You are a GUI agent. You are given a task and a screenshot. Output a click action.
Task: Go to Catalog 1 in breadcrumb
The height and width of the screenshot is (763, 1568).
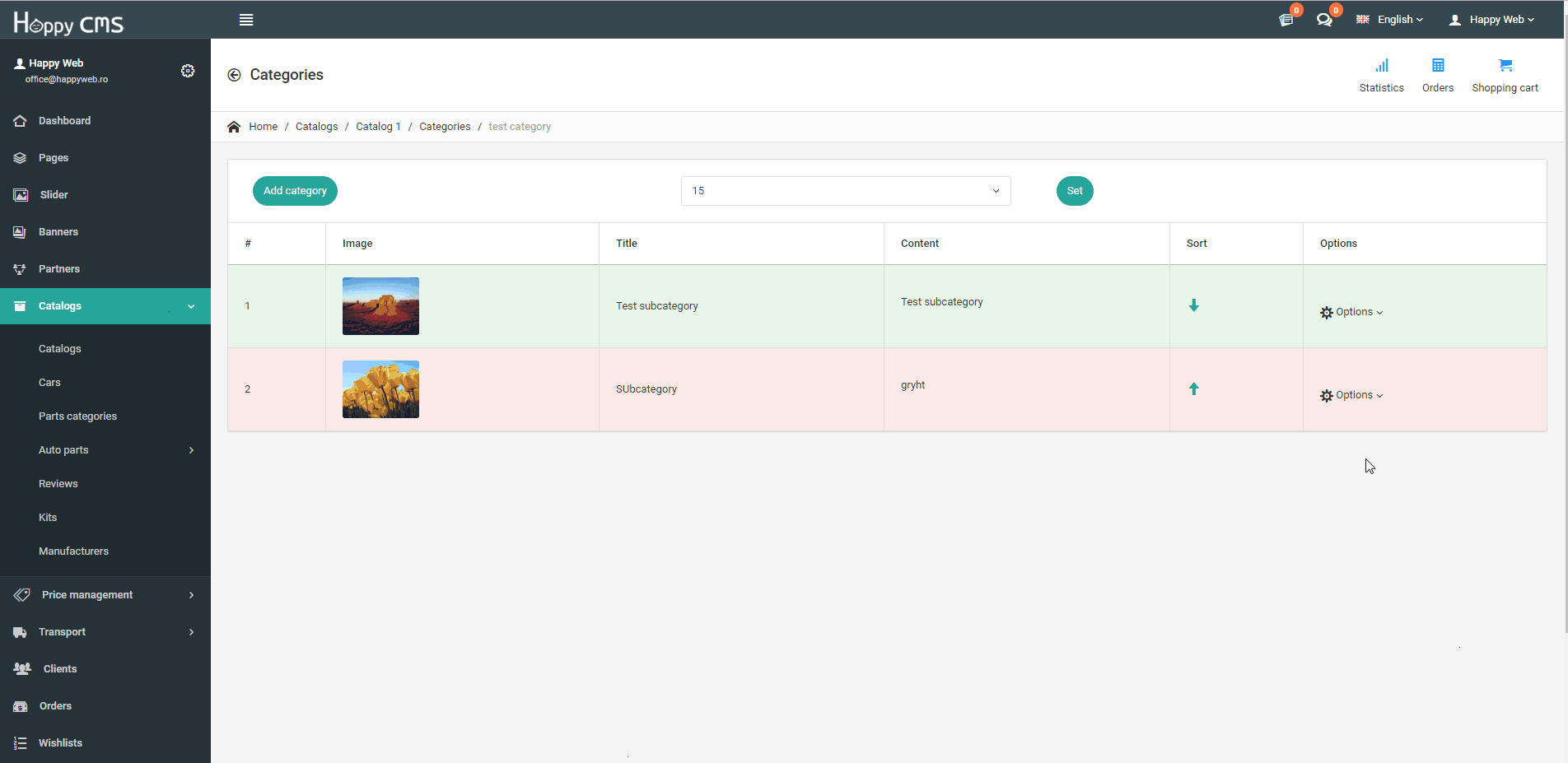[x=378, y=127]
